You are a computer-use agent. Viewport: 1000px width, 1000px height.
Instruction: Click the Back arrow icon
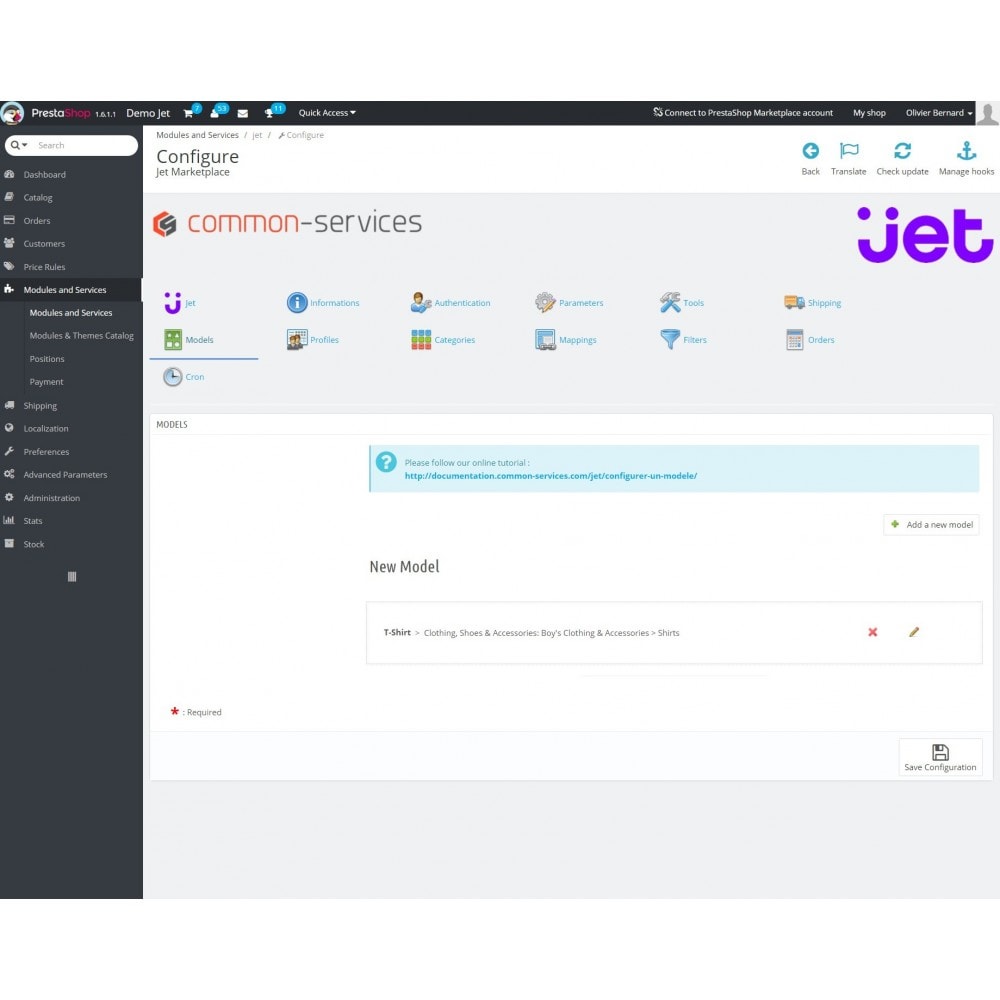810,151
